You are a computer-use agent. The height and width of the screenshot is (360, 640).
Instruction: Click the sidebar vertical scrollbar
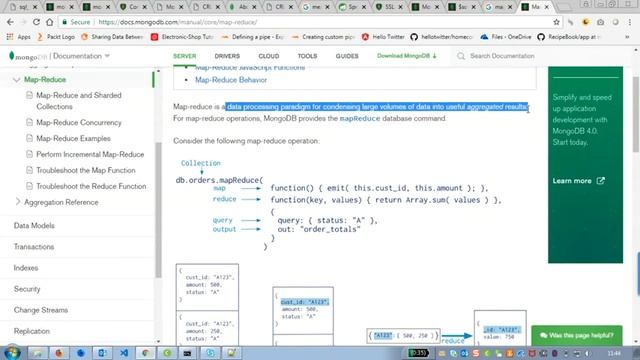coord(158,210)
